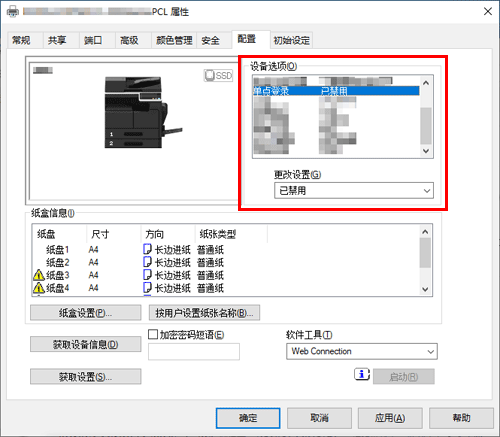500x437 pixels.
Task: Click the 方向 column header
Action: 168,234
